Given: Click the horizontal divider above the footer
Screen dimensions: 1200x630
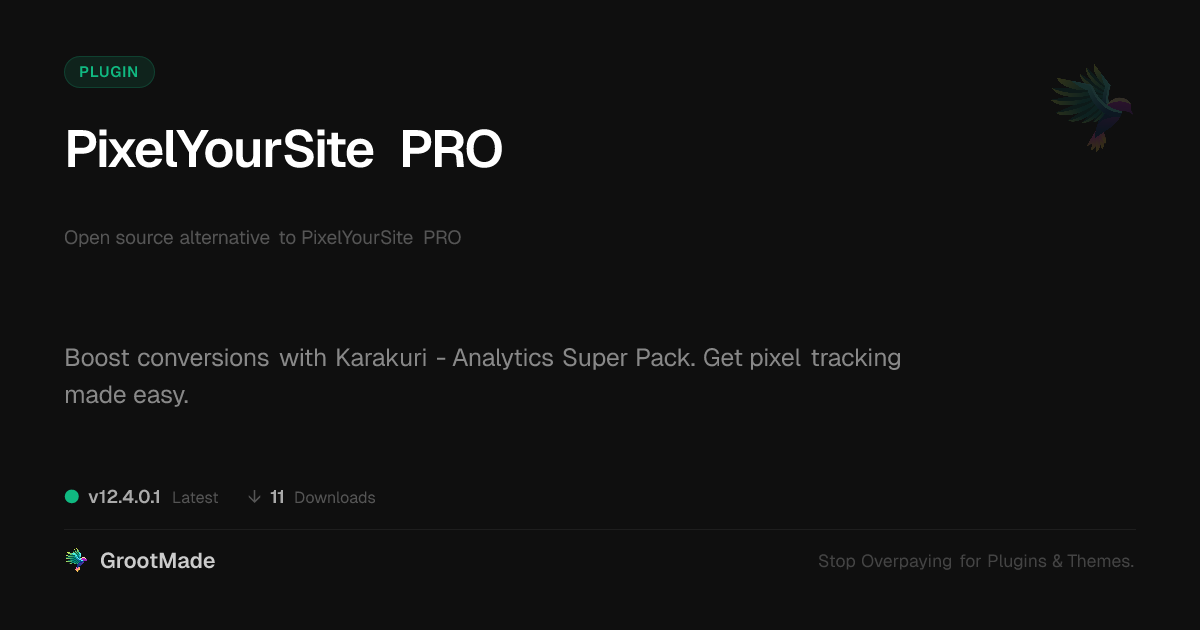Looking at the screenshot, I should [x=600, y=529].
